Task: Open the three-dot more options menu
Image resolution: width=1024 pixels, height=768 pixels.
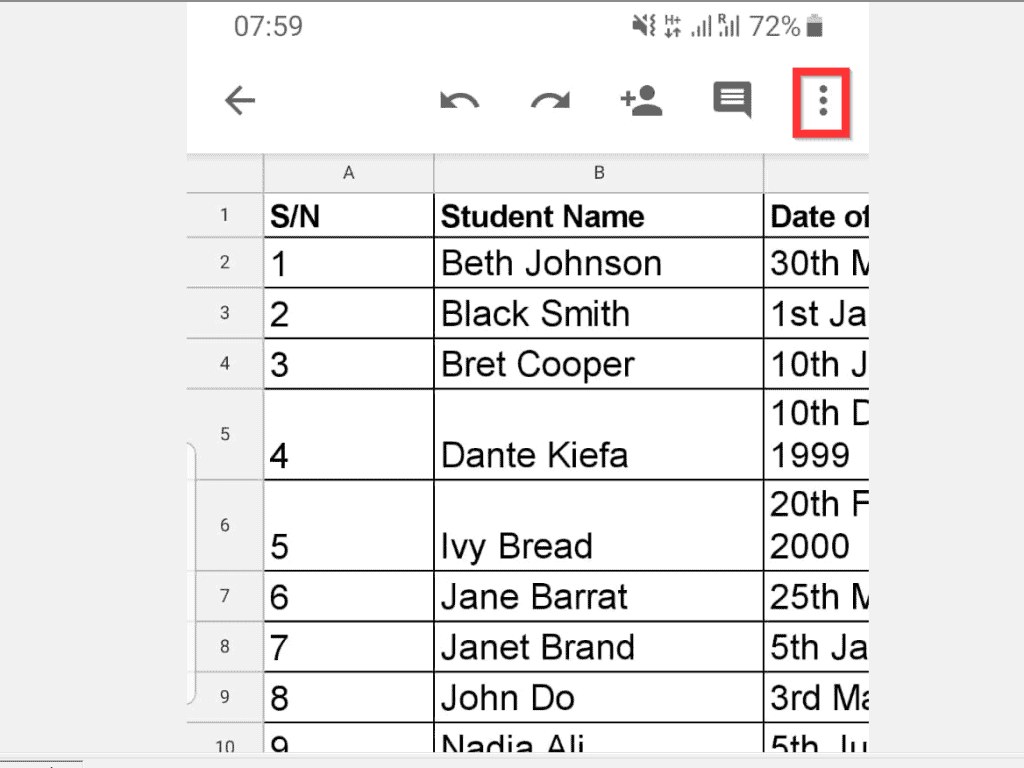Action: click(823, 101)
